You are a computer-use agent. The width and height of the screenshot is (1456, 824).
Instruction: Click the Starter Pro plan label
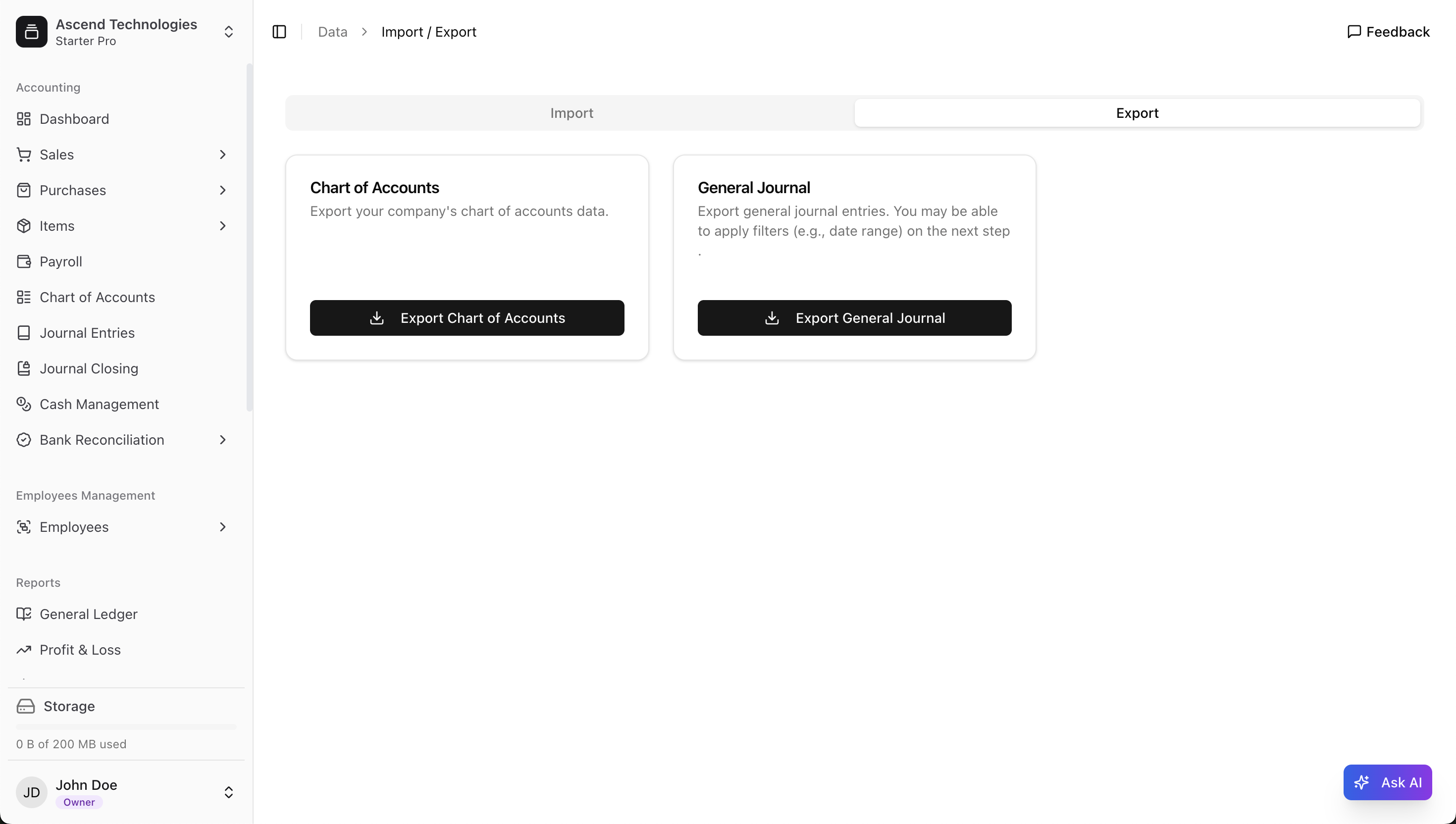pyautogui.click(x=86, y=41)
